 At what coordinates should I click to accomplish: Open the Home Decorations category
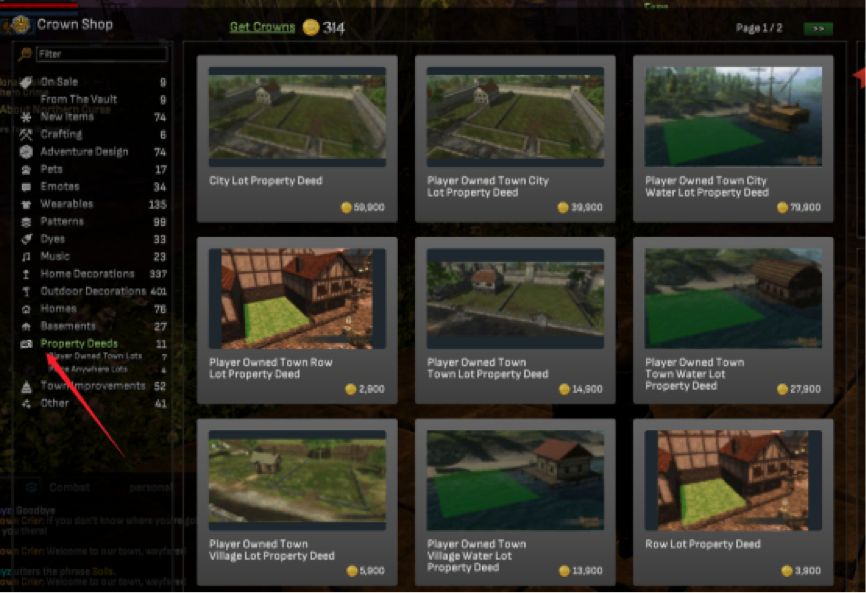(x=87, y=274)
